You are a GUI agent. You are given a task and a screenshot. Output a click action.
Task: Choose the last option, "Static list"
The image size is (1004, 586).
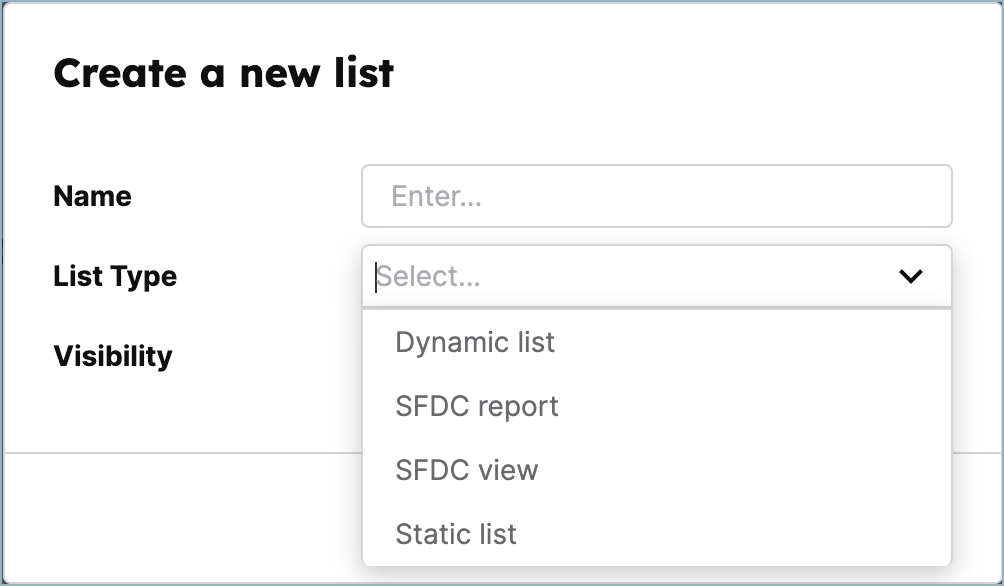pos(456,534)
